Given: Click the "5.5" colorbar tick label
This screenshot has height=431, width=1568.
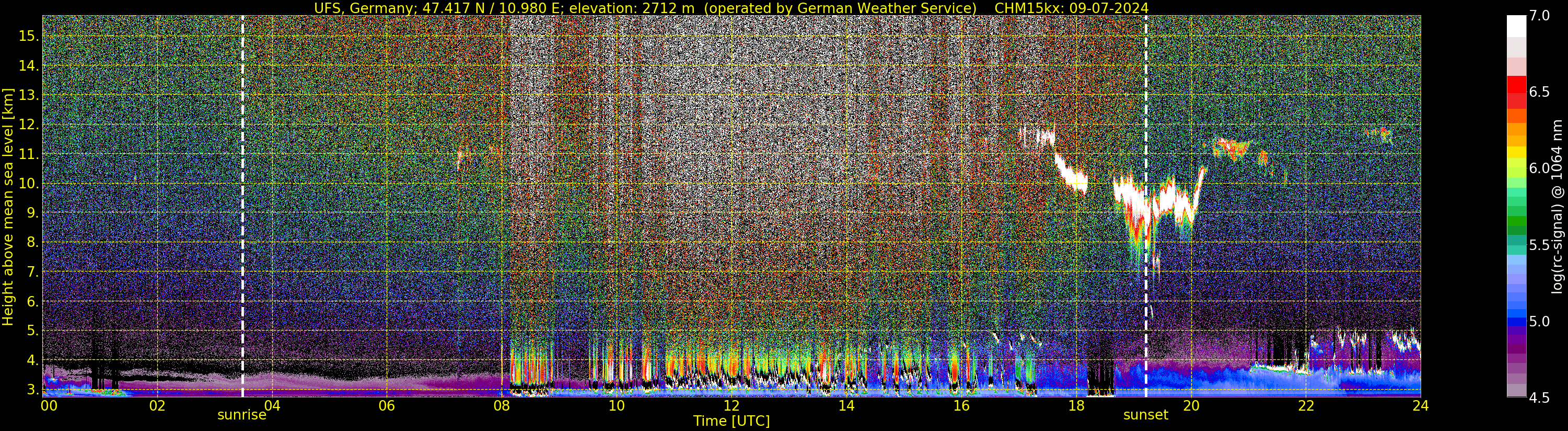Looking at the screenshot, I should (1538, 245).
